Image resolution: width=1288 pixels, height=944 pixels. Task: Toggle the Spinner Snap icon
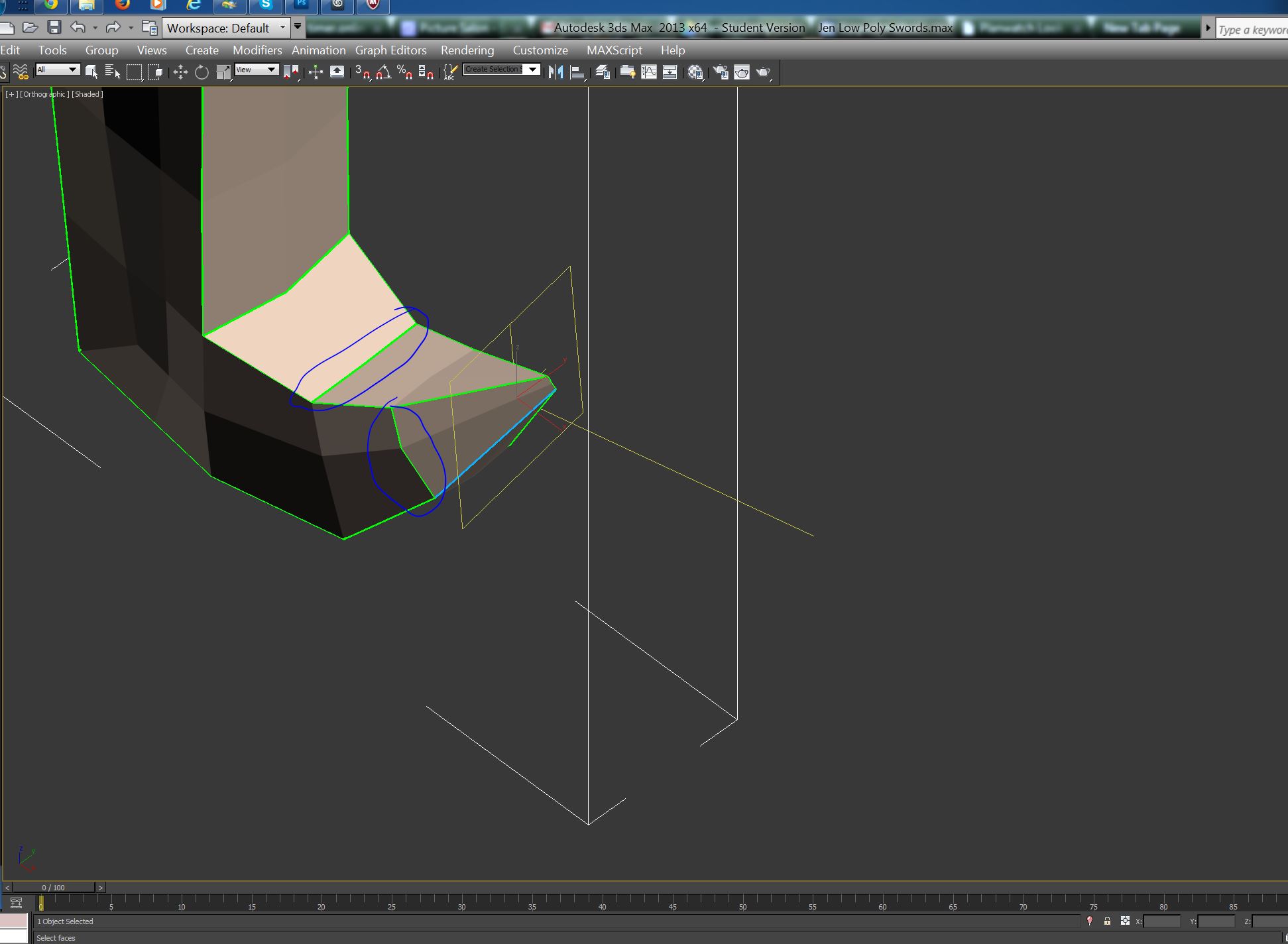click(426, 72)
